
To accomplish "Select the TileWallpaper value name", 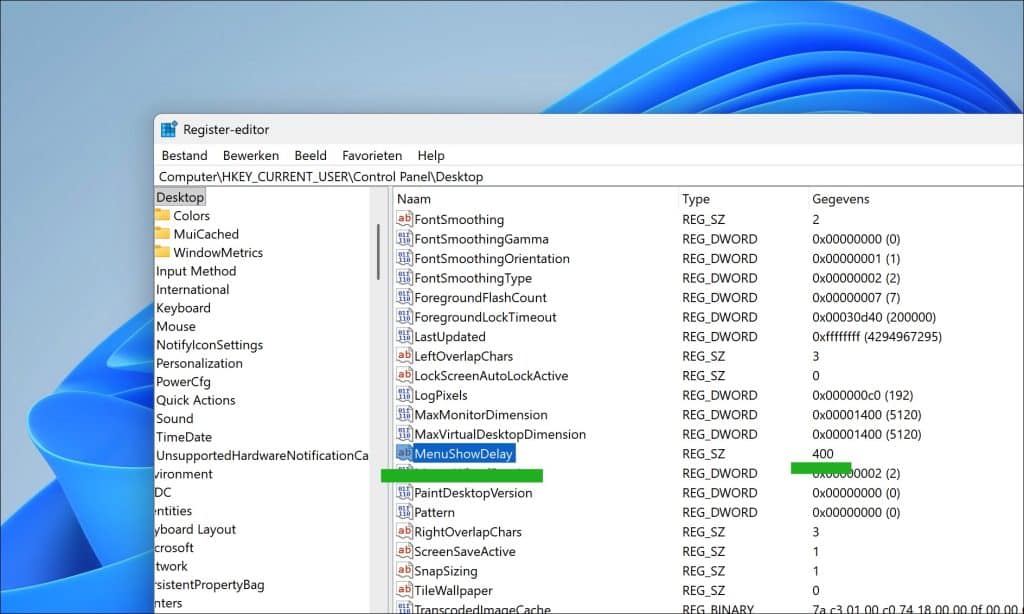I will pyautogui.click(x=453, y=591).
